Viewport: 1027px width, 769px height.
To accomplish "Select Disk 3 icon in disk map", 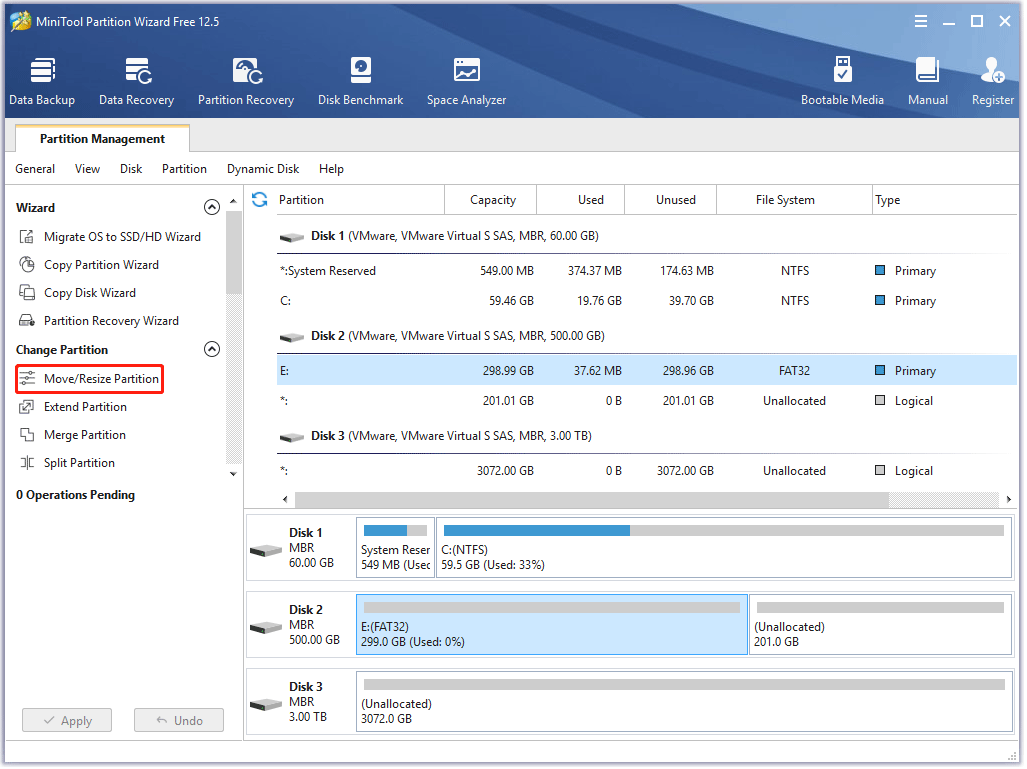I will click(x=267, y=706).
